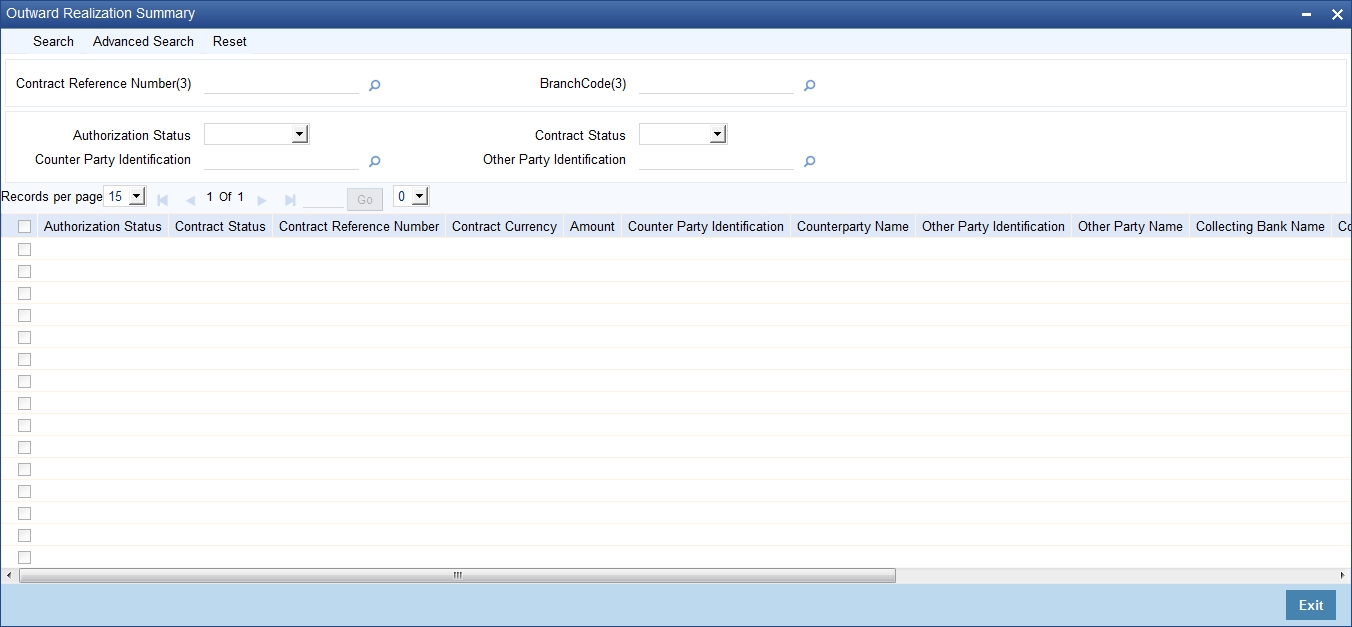Screen dimensions: 1352x627
Task: Tick the second row checkbox in grid
Action: 25,271
